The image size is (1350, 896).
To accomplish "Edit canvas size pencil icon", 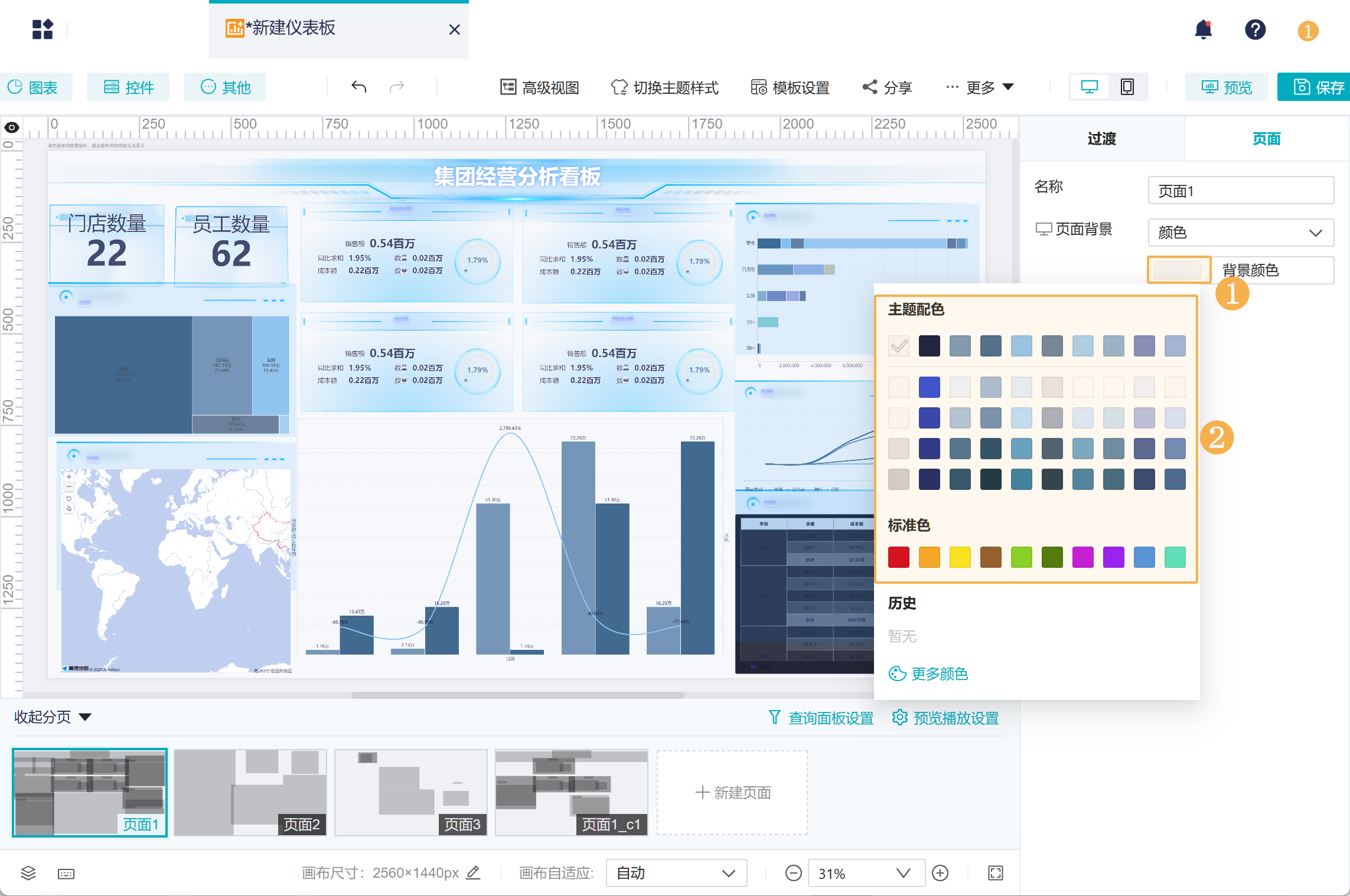I will tap(473, 872).
